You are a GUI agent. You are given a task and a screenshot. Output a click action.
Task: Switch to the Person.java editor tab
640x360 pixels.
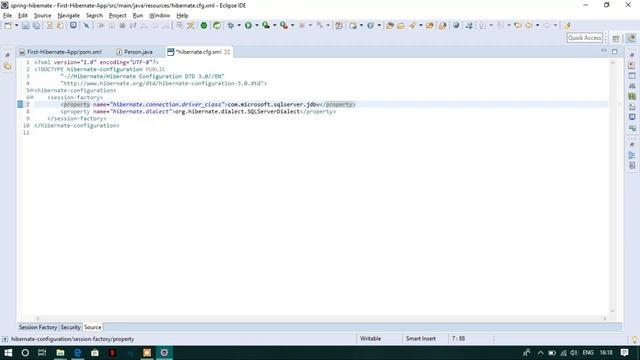click(134, 52)
